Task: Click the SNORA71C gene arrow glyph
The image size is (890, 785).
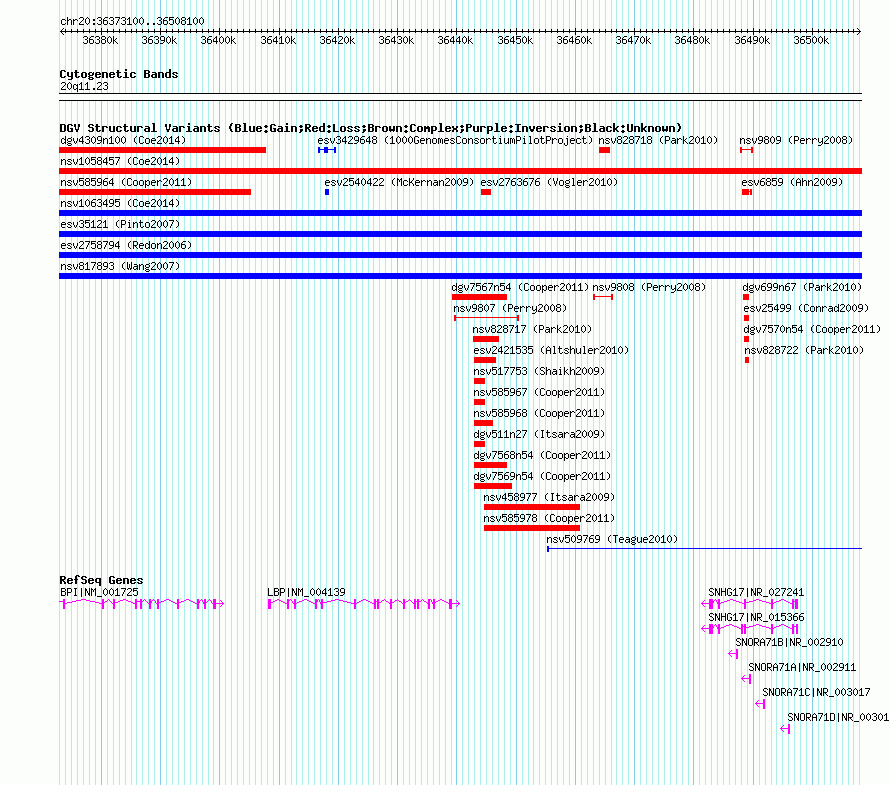Action: pyautogui.click(x=761, y=704)
